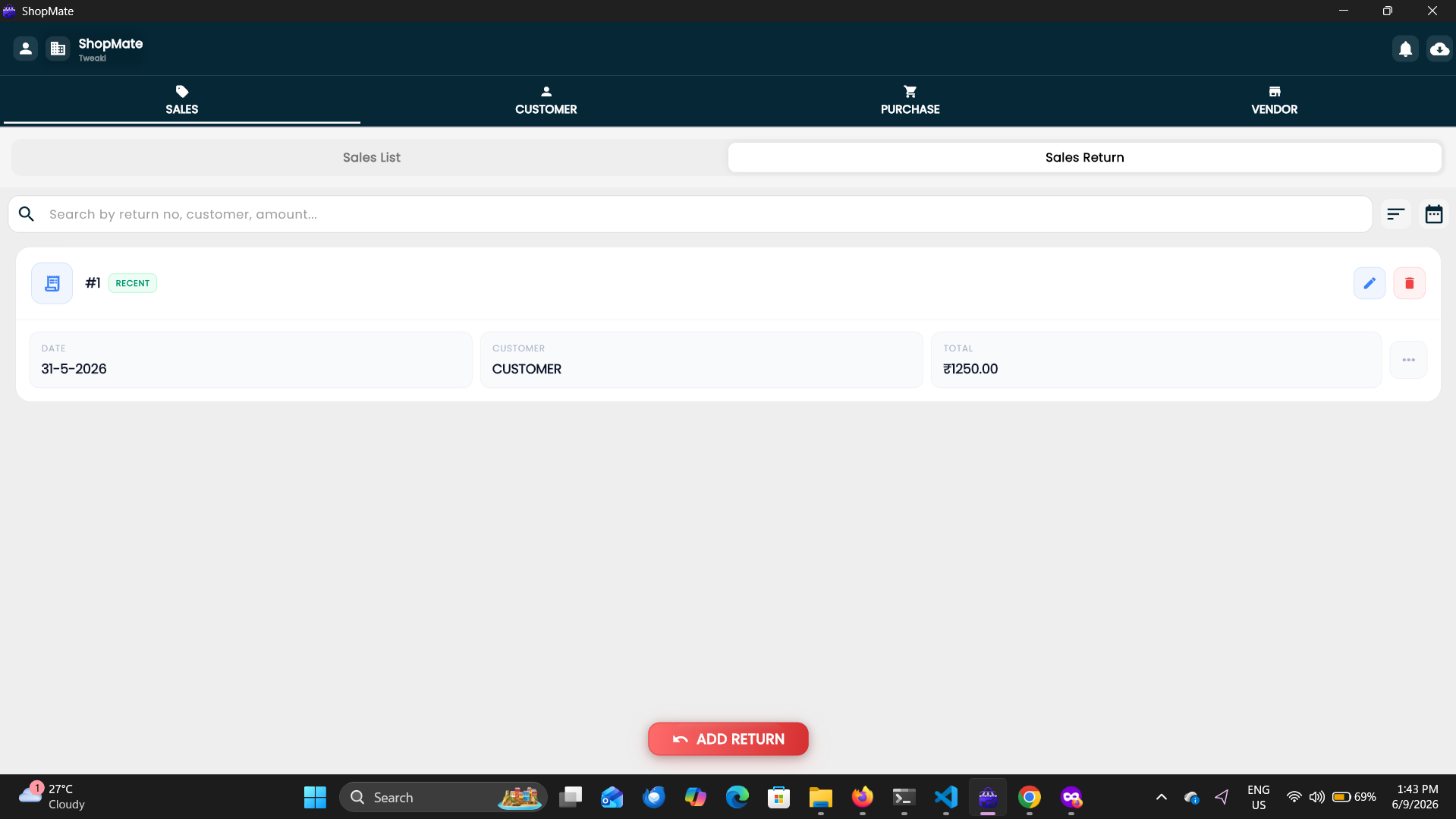The image size is (1456, 819).
Task: Open the calendar date filter
Action: pos(1433,214)
